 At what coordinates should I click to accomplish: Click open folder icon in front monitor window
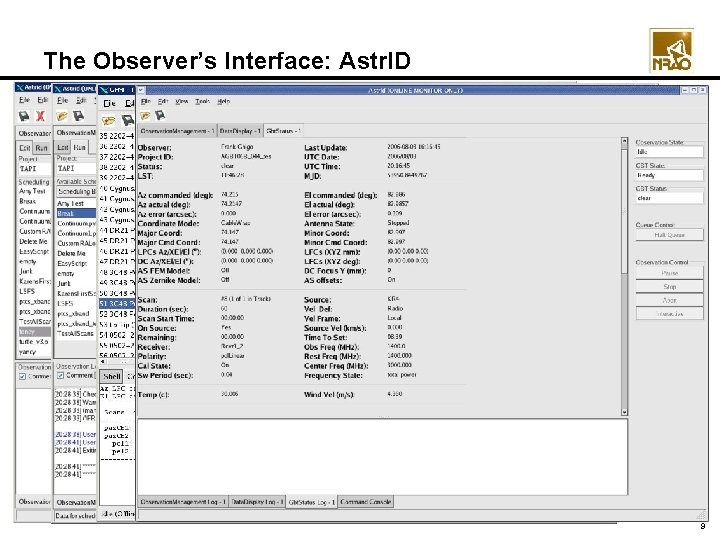(145, 116)
